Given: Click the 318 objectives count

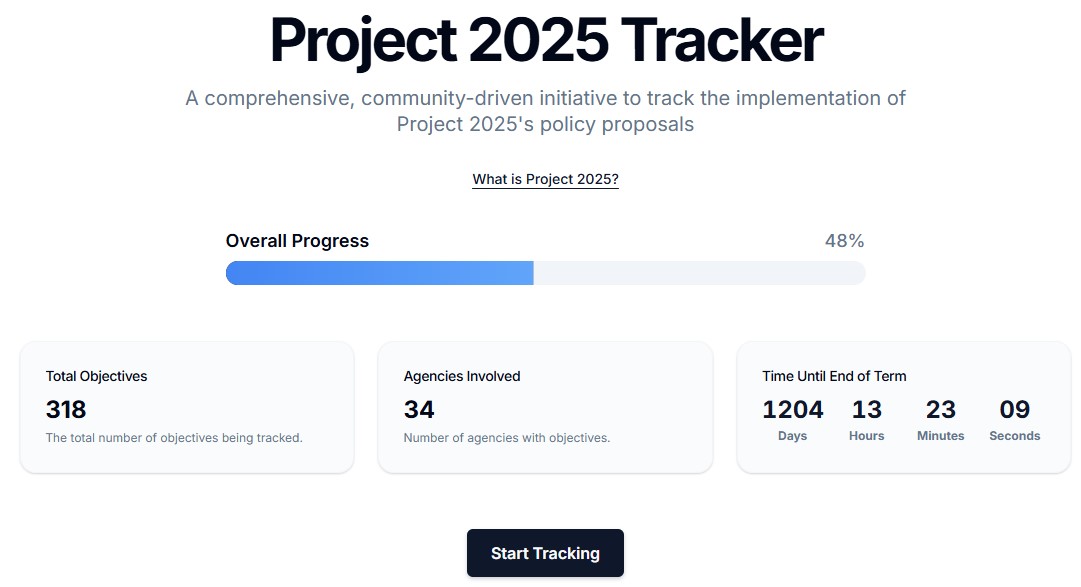Looking at the screenshot, I should coord(66,409).
